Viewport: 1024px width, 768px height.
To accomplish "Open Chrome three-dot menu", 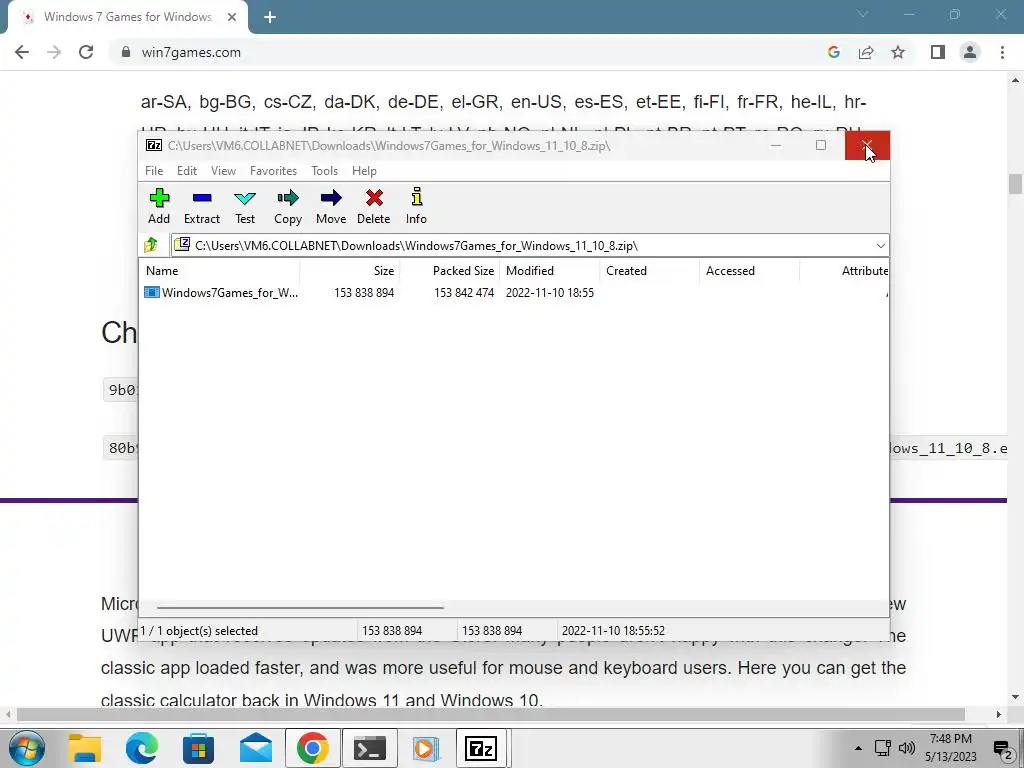I will [x=1002, y=52].
